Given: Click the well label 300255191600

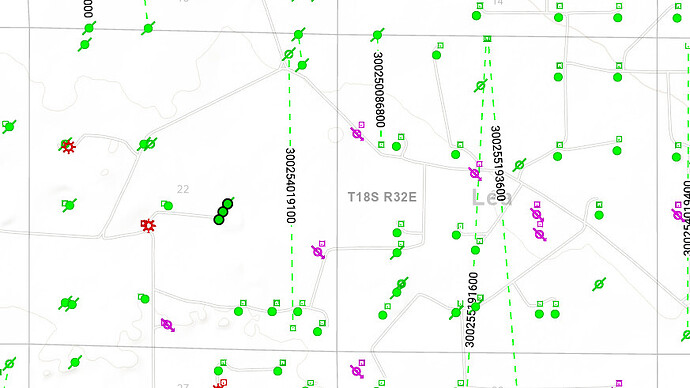Looking at the screenshot, I should point(471,310).
